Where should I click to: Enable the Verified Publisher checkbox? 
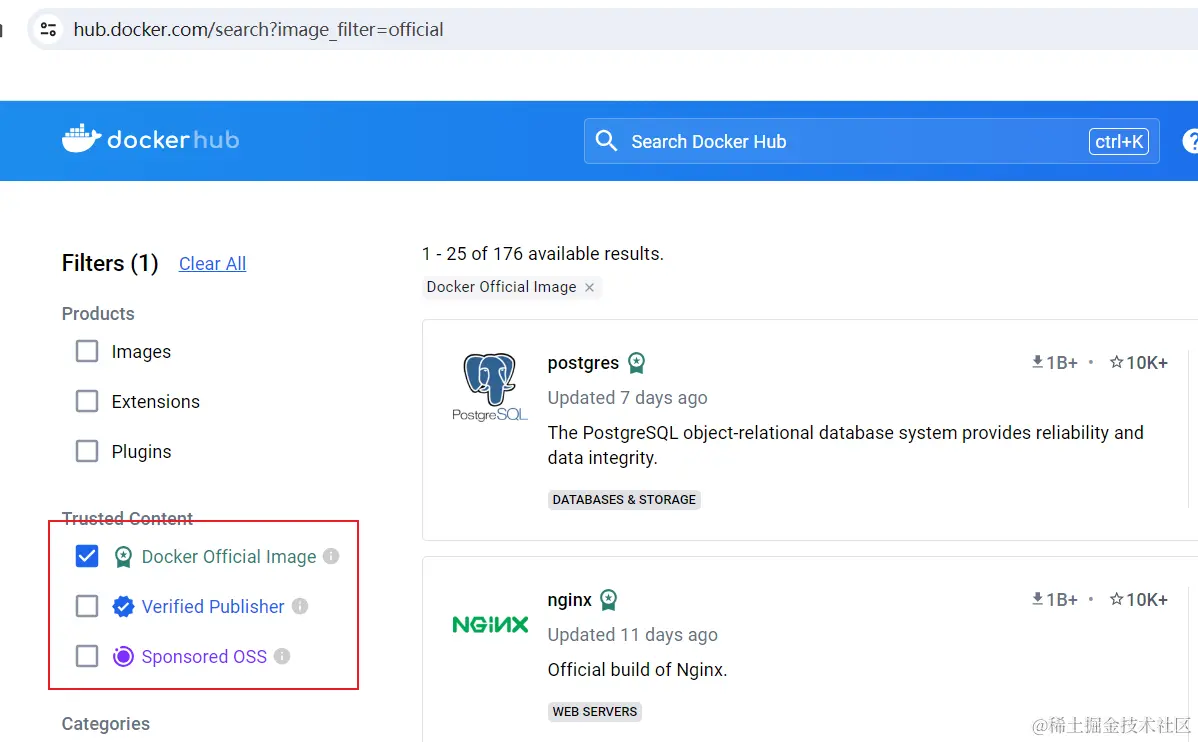coord(87,606)
